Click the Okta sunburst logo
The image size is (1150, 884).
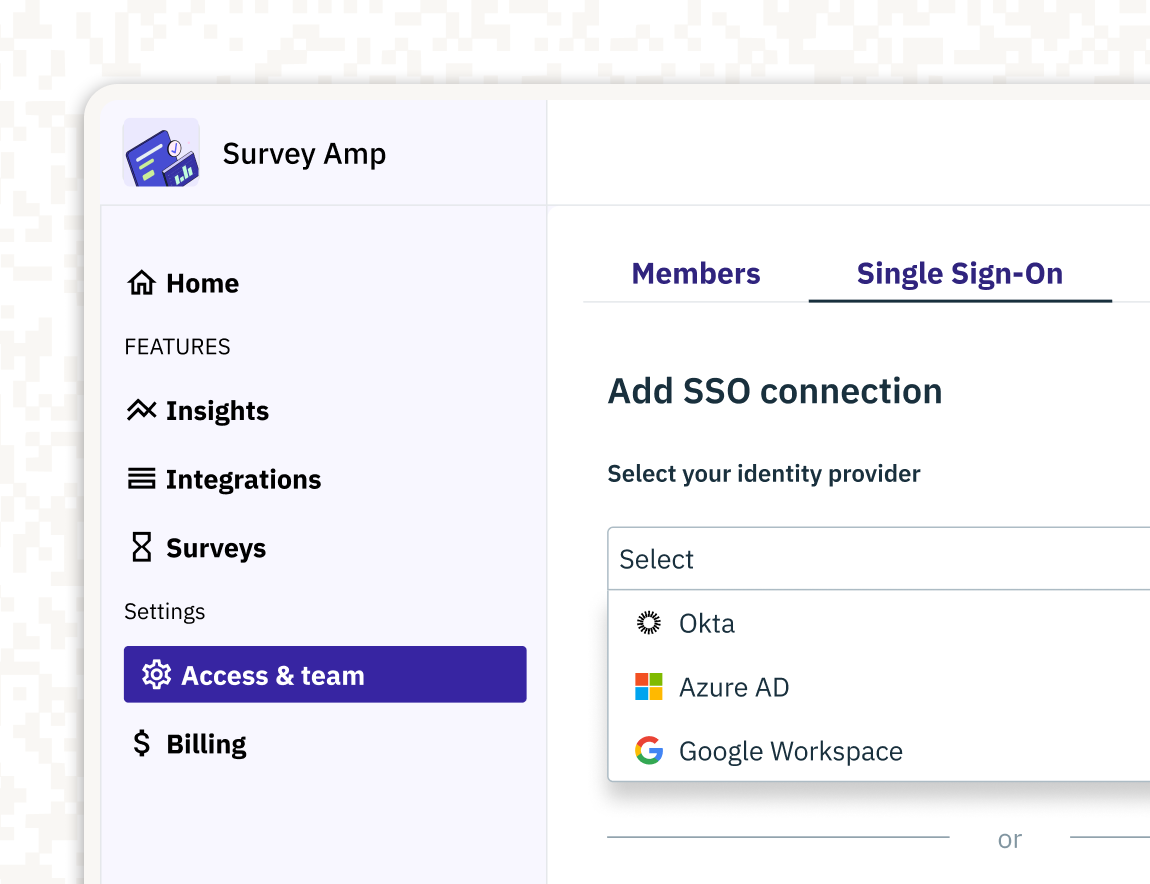pos(649,623)
